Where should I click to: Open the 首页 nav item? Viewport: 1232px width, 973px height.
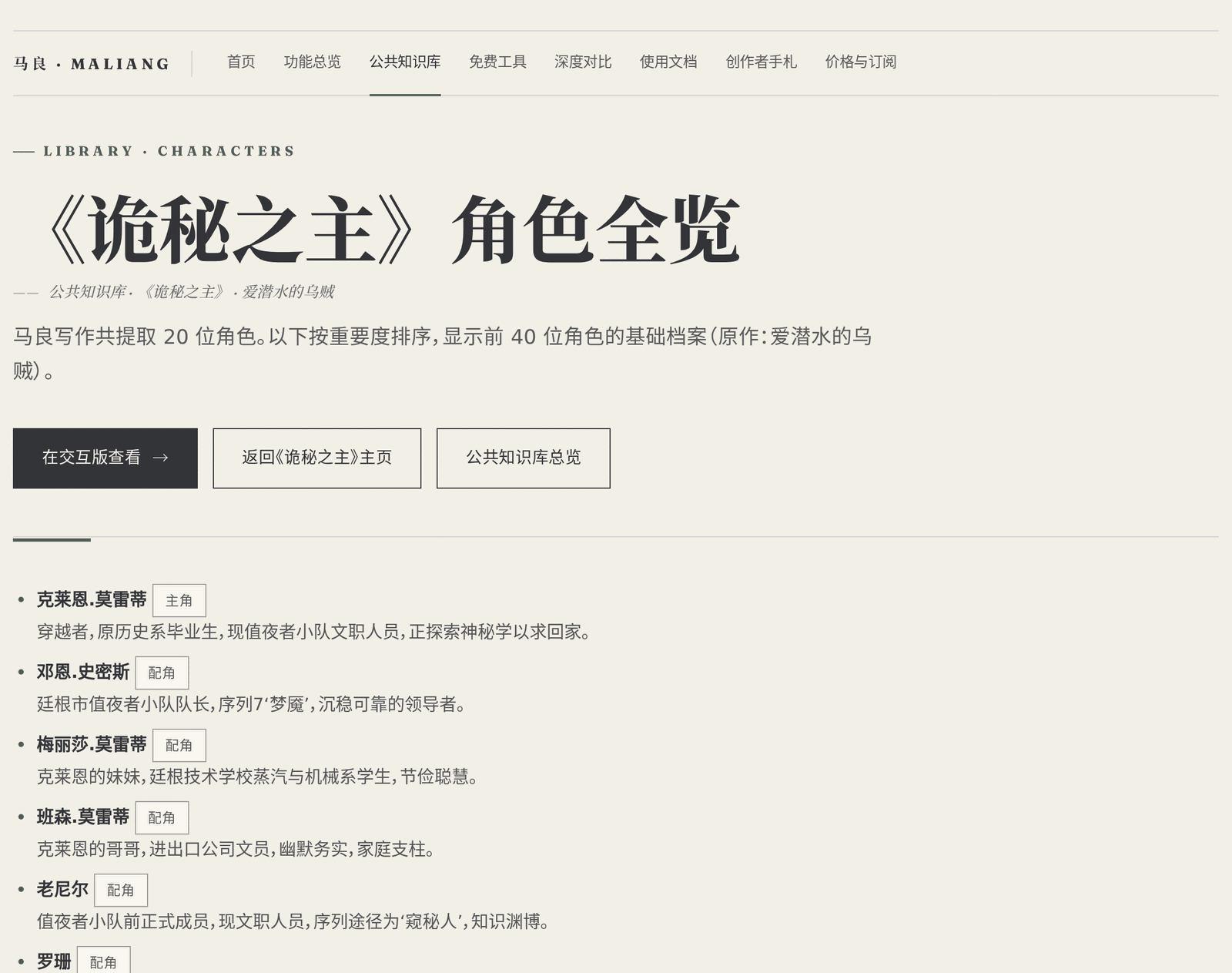[x=241, y=62]
